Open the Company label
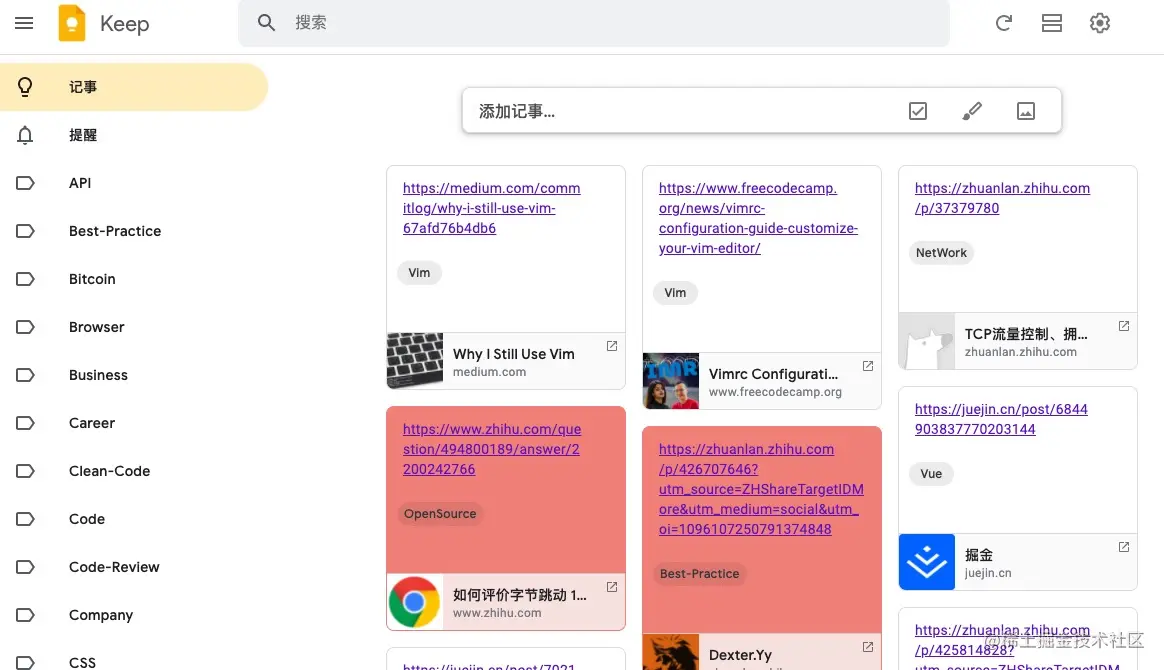The height and width of the screenshot is (670, 1164). 134,615
